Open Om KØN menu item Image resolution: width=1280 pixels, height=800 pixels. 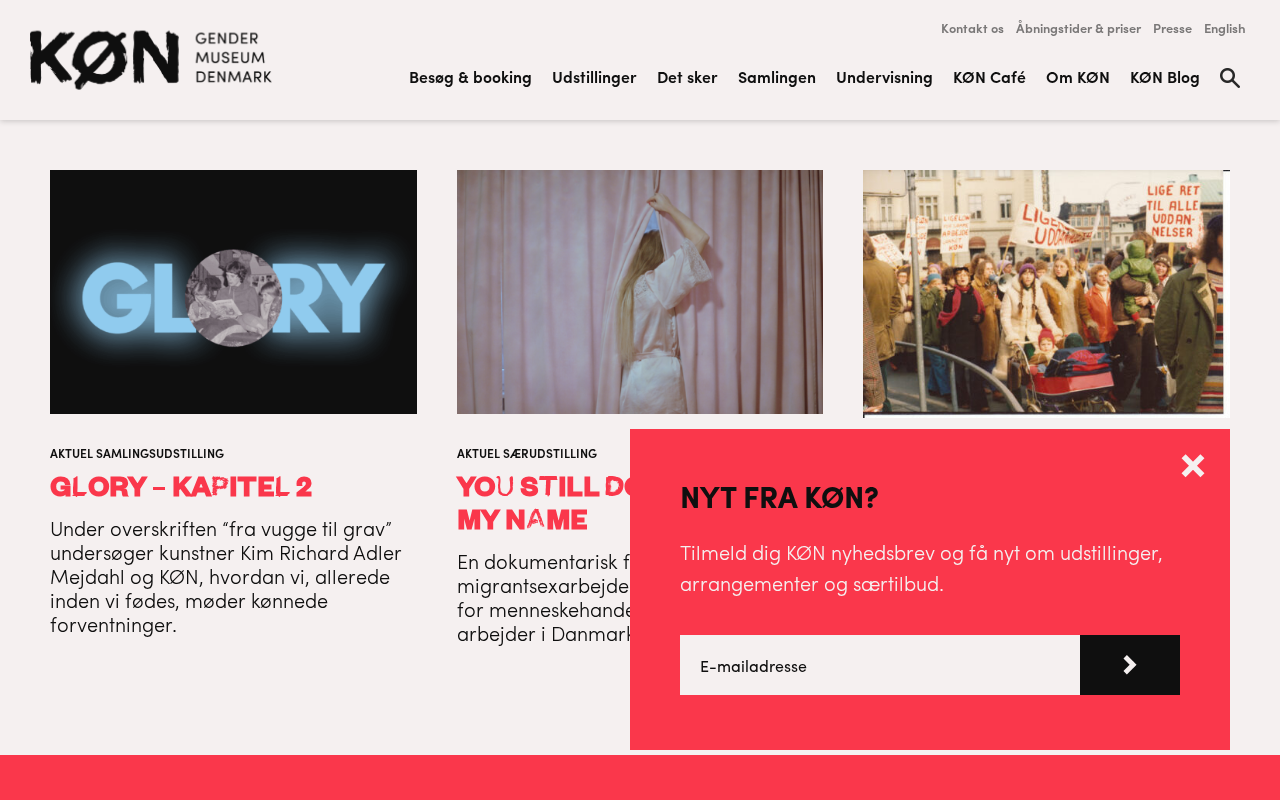tap(1078, 77)
